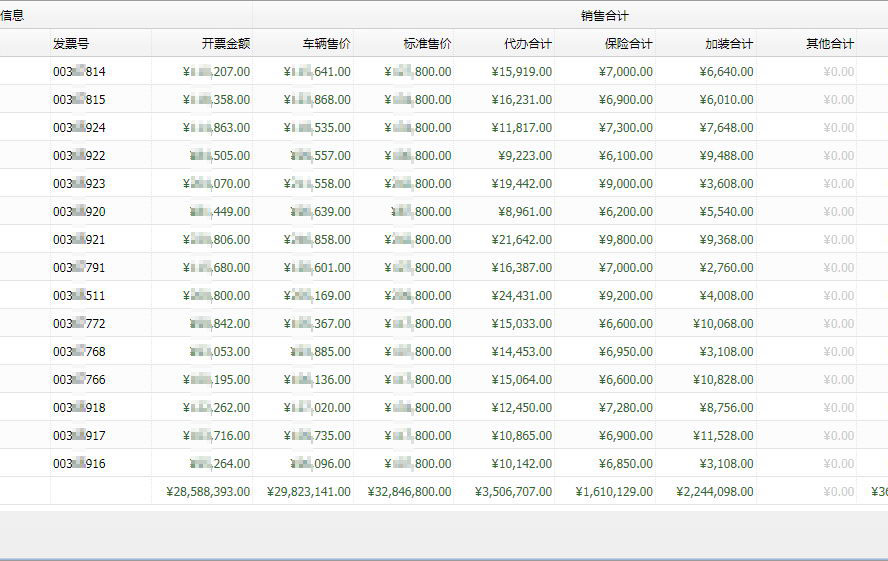Click the 加装合计 column header
This screenshot has height=561, width=888.
[729, 44]
